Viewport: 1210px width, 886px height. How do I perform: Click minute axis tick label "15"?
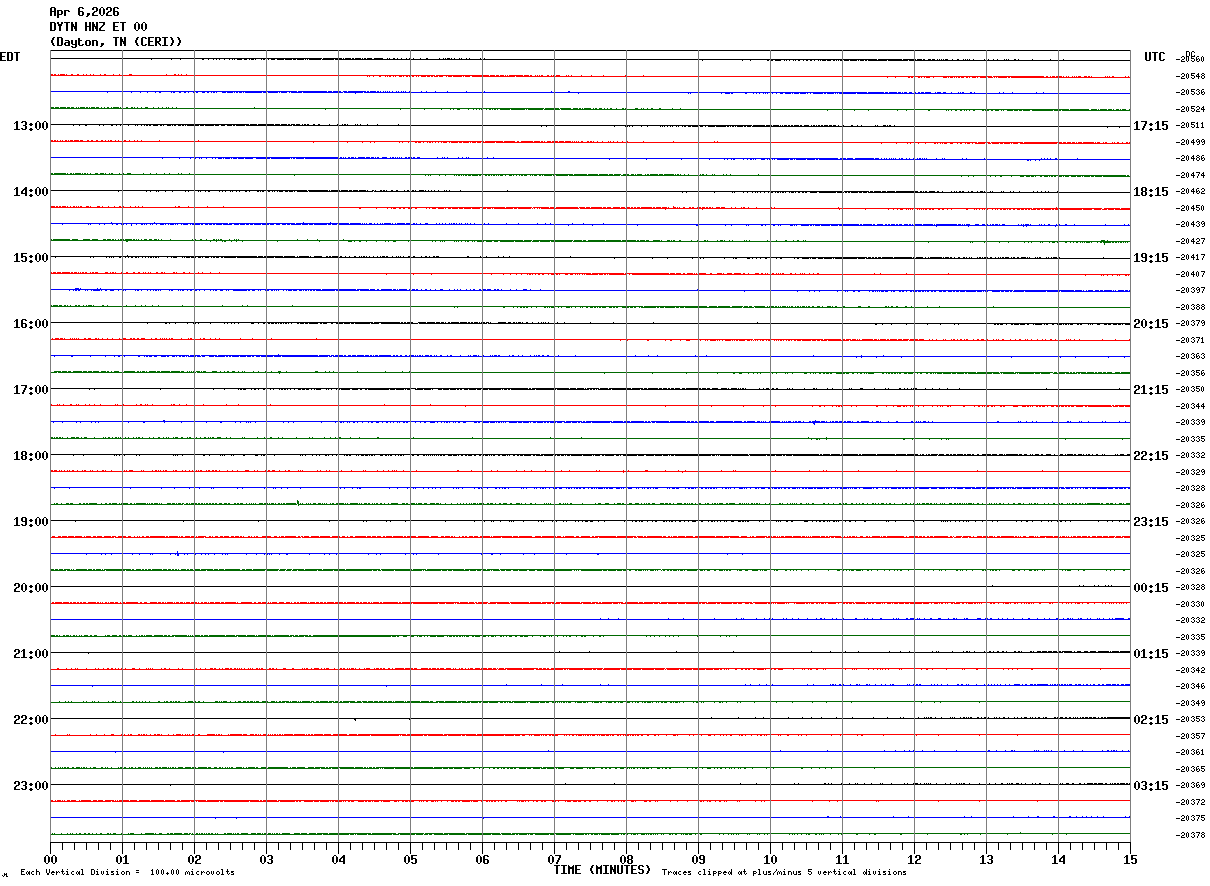click(1130, 860)
